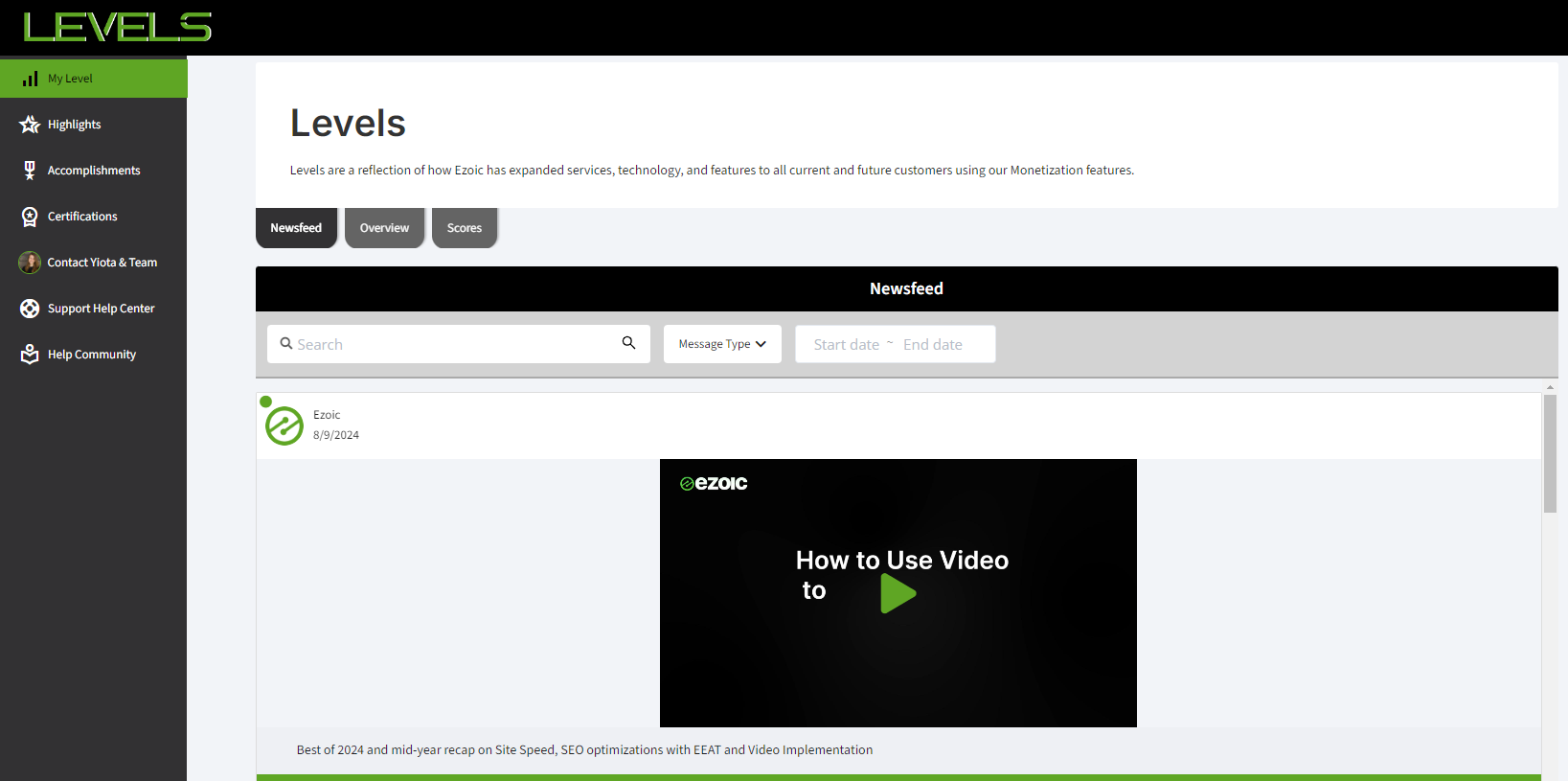Open the Message Type dropdown

[x=722, y=344]
